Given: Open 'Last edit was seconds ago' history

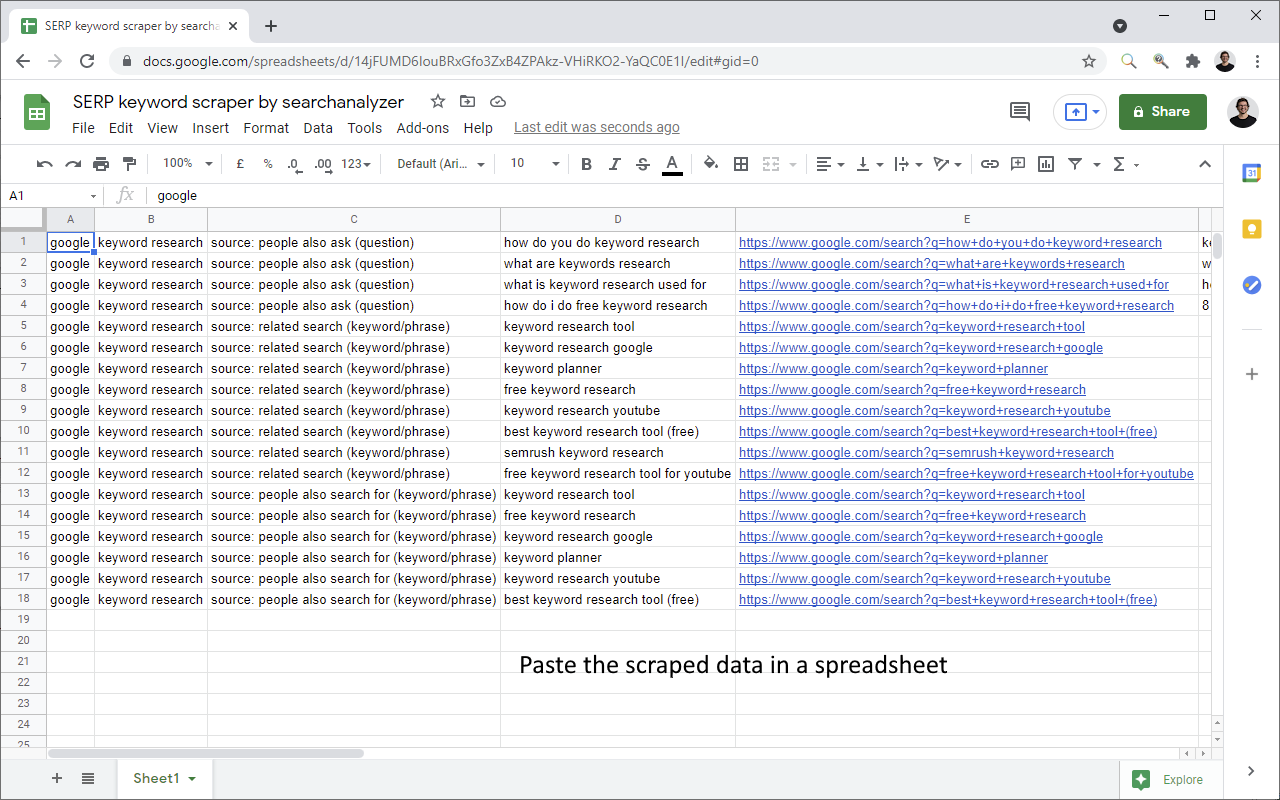Looking at the screenshot, I should pyautogui.click(x=597, y=128).
